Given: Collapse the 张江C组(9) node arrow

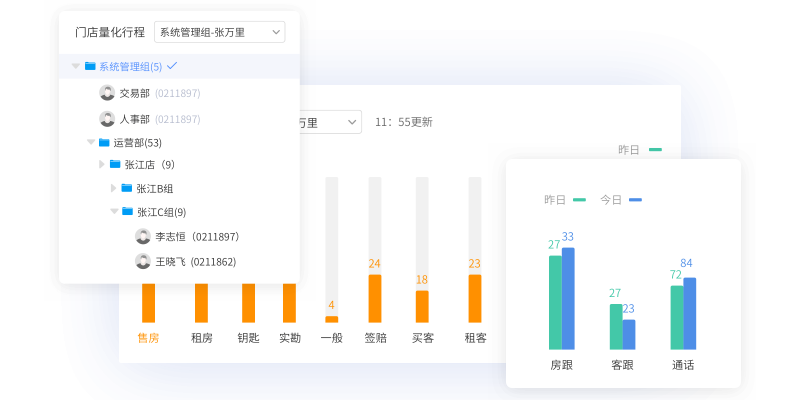Looking at the screenshot, I should [114, 211].
